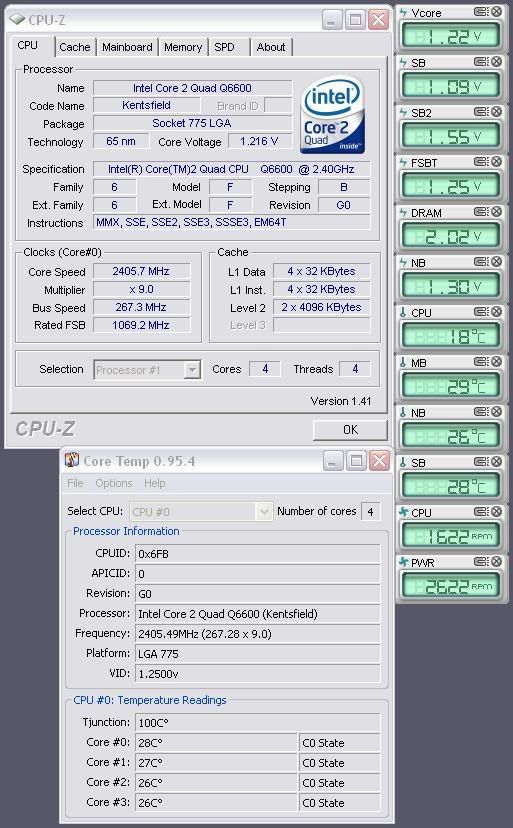Switch to the Cache tab in CPU-Z

click(x=74, y=47)
